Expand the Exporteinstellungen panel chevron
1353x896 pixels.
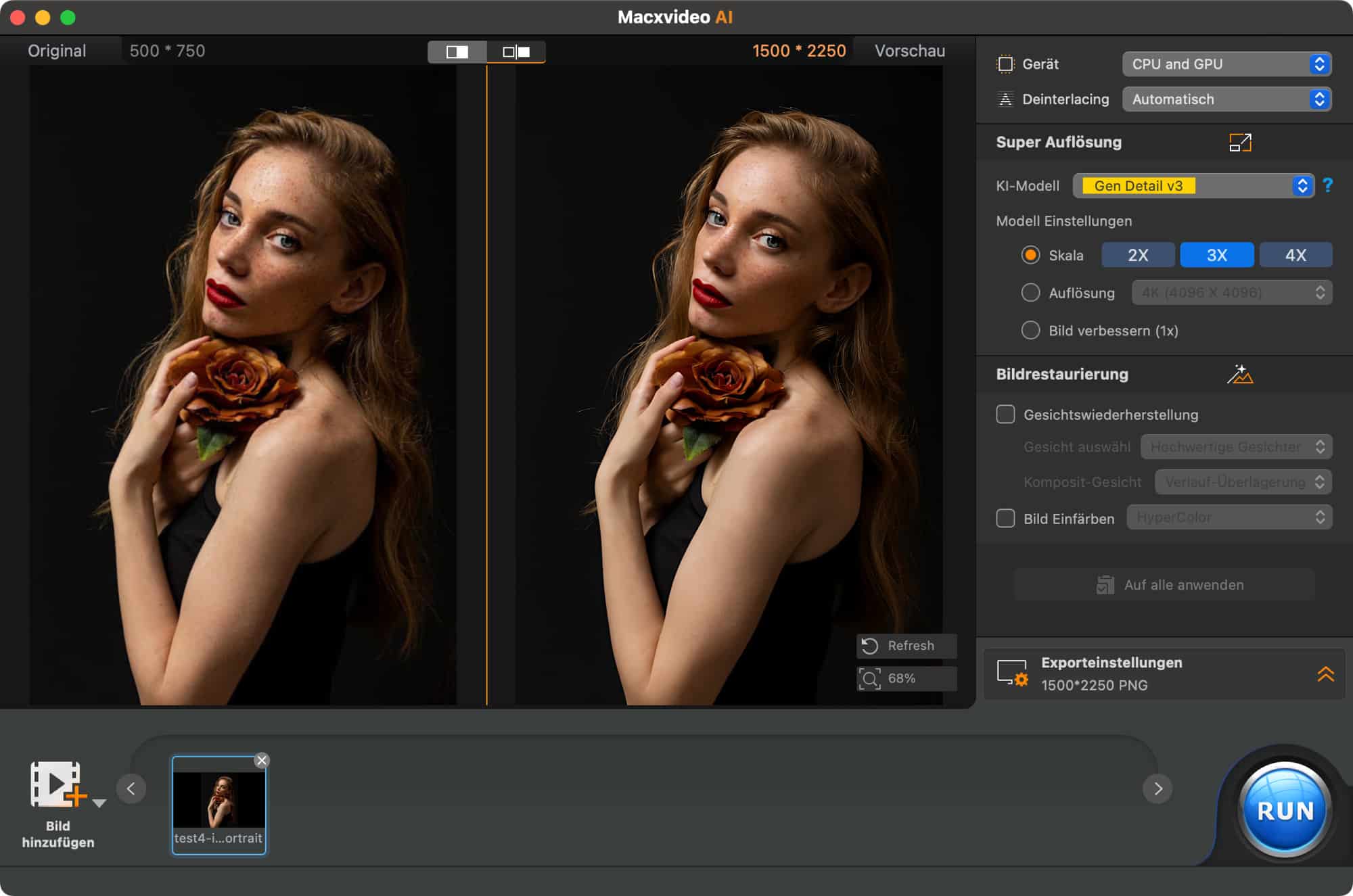pos(1325,674)
